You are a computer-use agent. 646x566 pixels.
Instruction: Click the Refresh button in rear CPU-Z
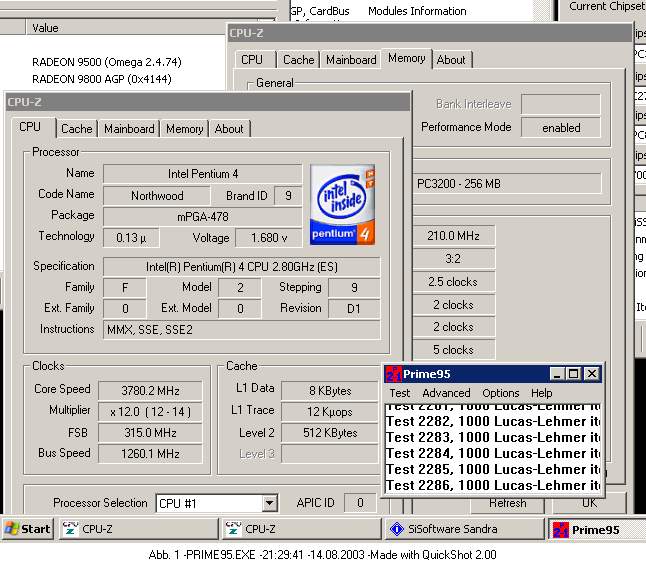[508, 503]
